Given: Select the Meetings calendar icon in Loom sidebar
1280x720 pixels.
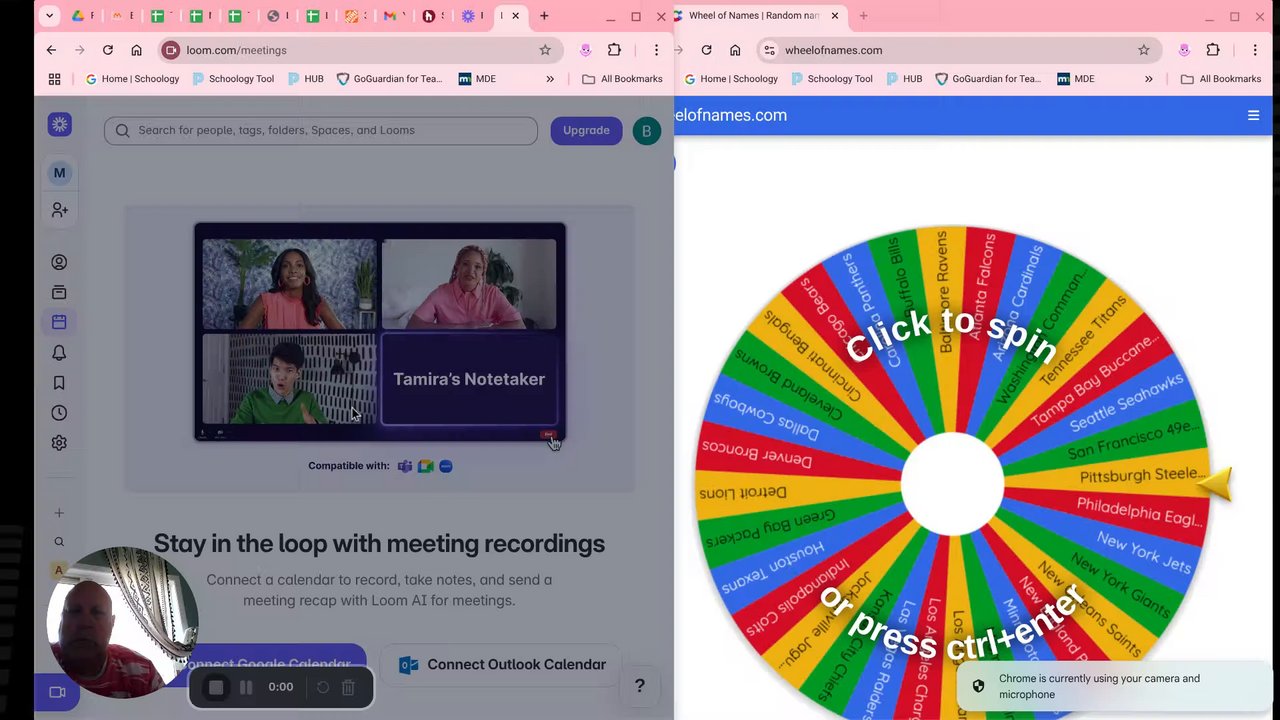Looking at the screenshot, I should [59, 322].
